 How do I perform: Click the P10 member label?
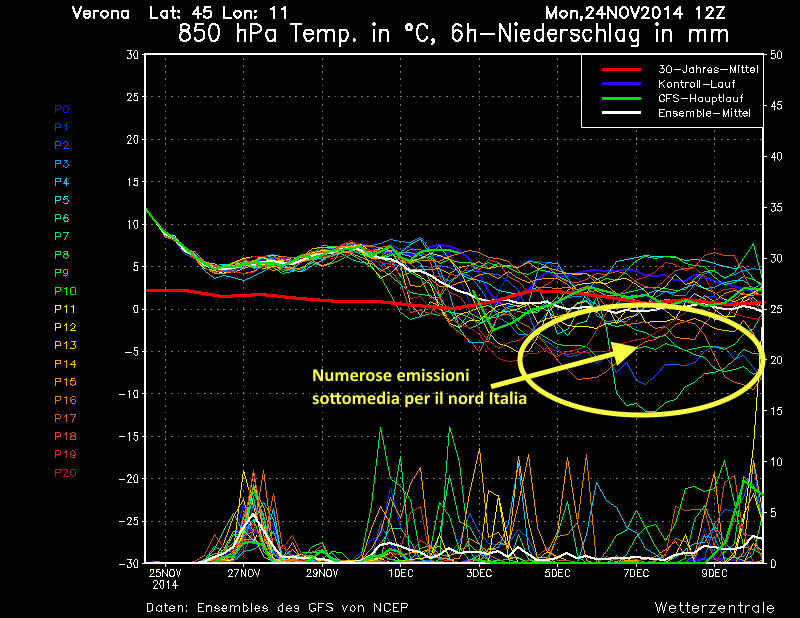[x=65, y=291]
